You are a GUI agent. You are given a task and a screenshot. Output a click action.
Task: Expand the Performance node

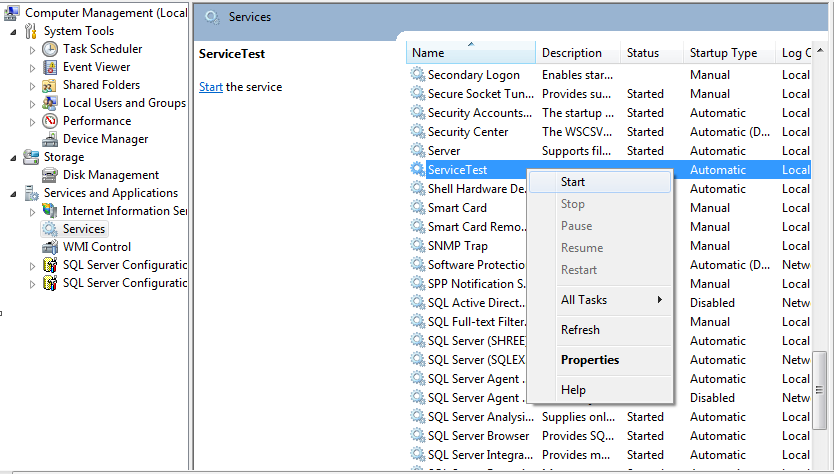tap(32, 122)
